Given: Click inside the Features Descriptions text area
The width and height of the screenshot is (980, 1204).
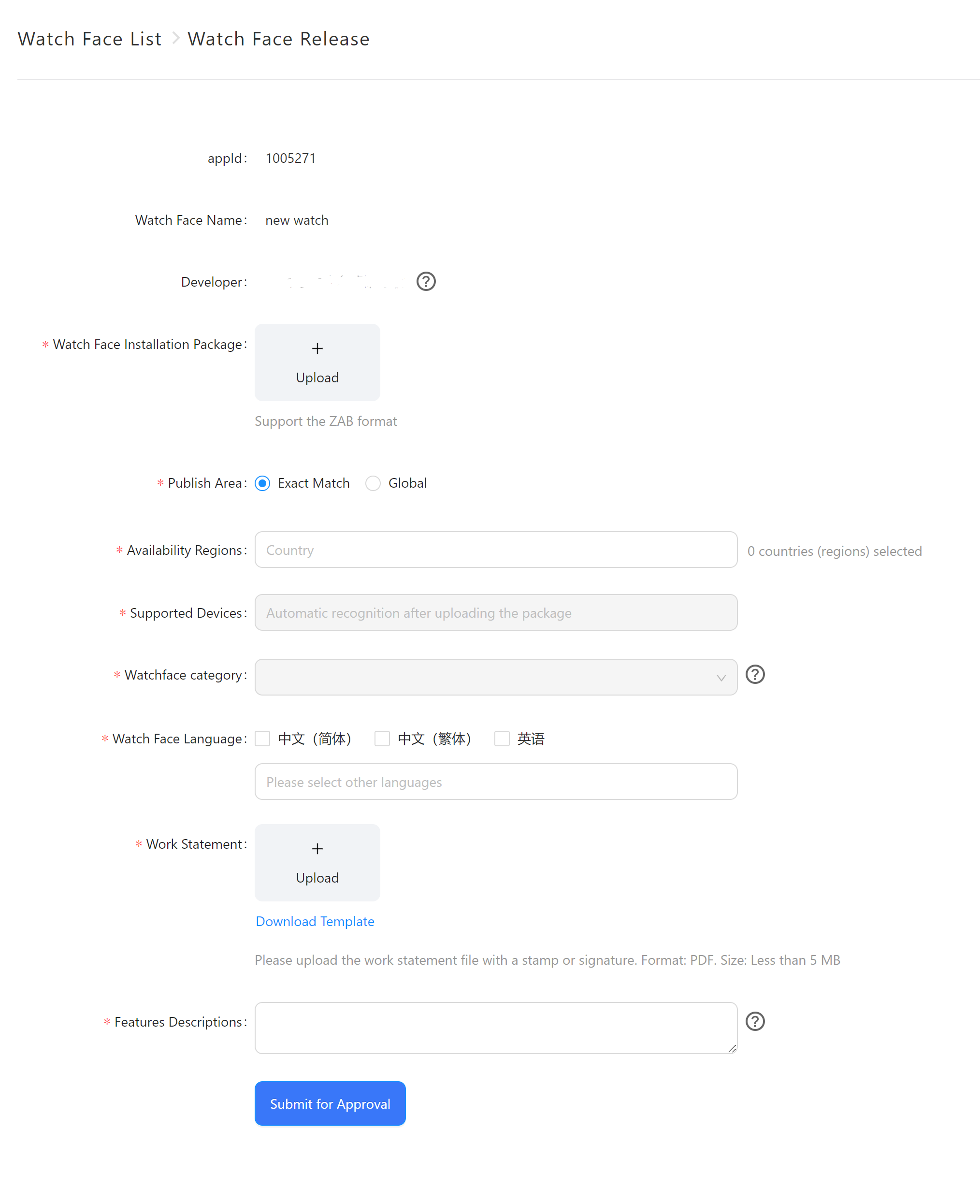Looking at the screenshot, I should pos(495,1028).
